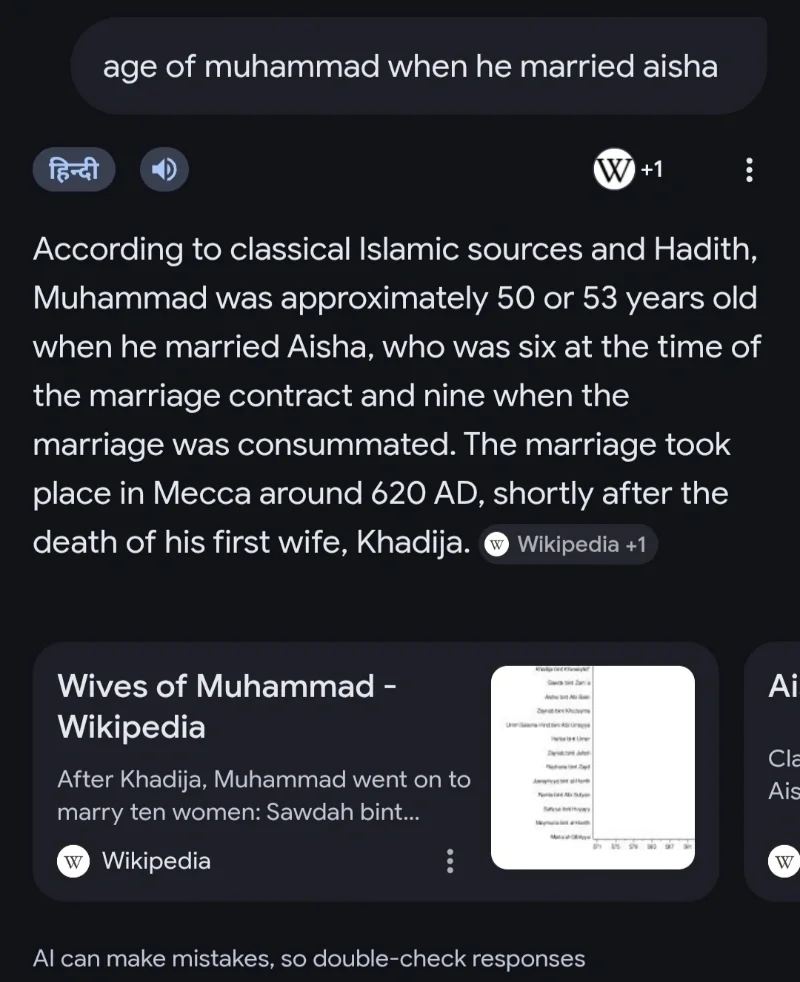Tap the search query bubble to edit
This screenshot has height=982, width=800.
[410, 67]
